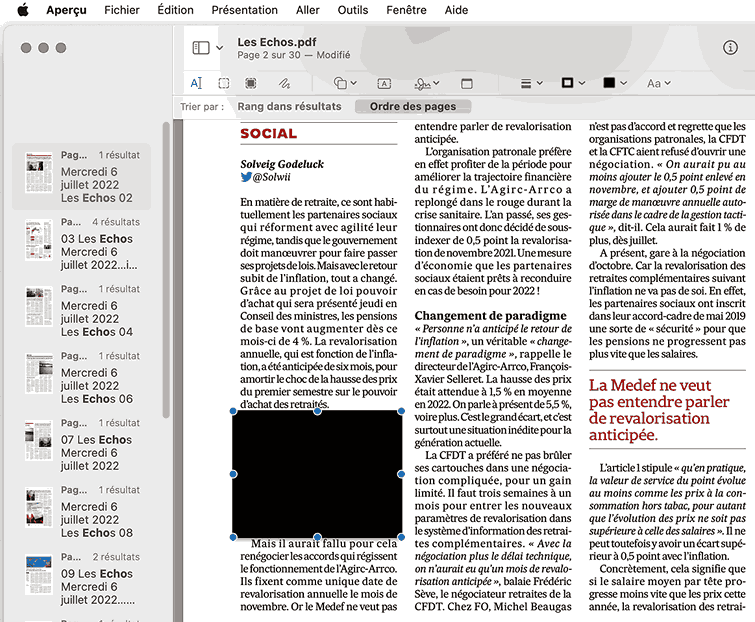This screenshot has width=755, height=622.
Task: Click the 'Page 2 sur 30 — Modifié' subtitle
Action: pos(294,55)
